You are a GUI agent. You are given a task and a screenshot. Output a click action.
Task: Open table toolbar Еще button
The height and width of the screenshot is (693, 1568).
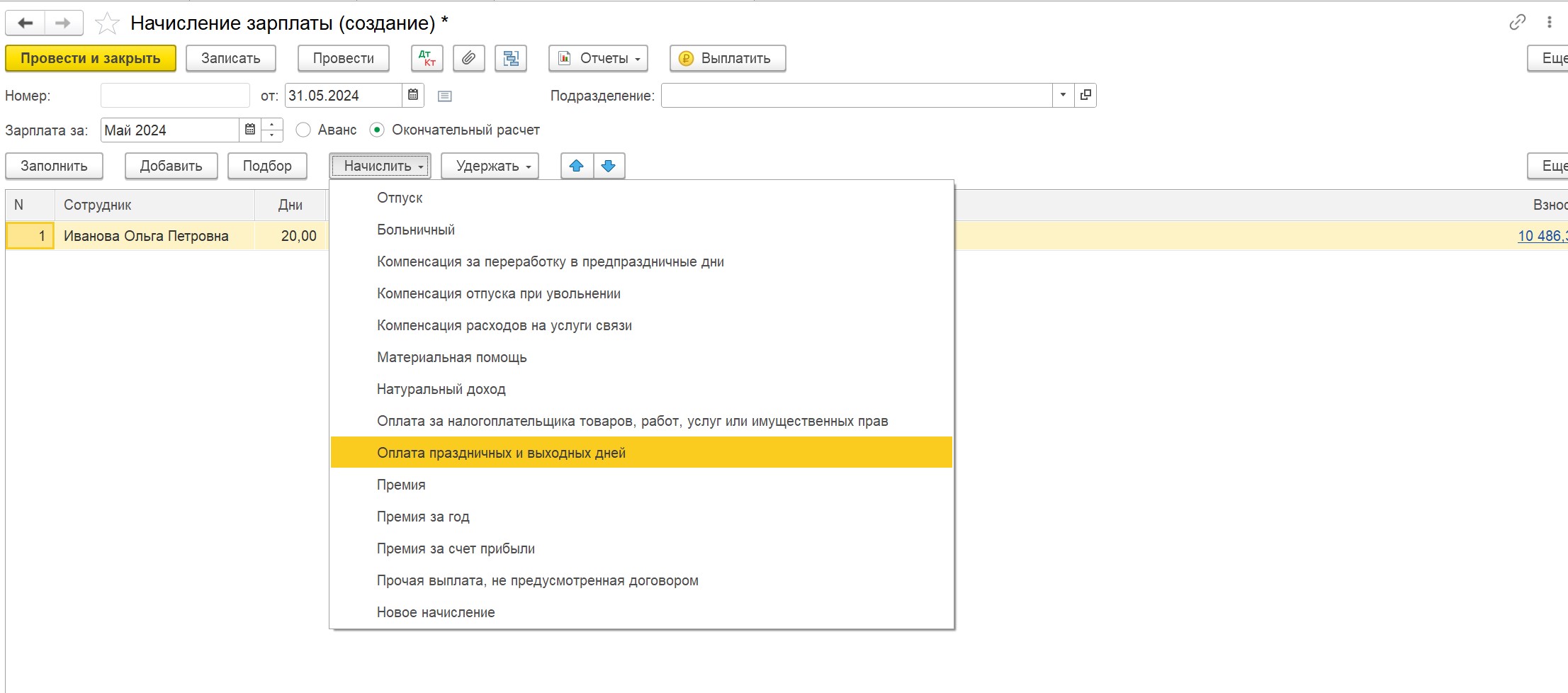(x=1549, y=166)
